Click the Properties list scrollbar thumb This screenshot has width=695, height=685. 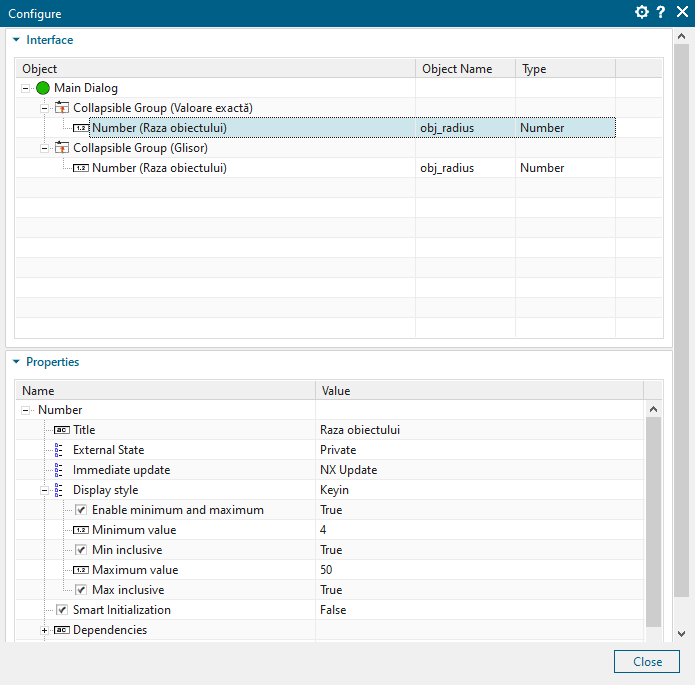pos(653,522)
